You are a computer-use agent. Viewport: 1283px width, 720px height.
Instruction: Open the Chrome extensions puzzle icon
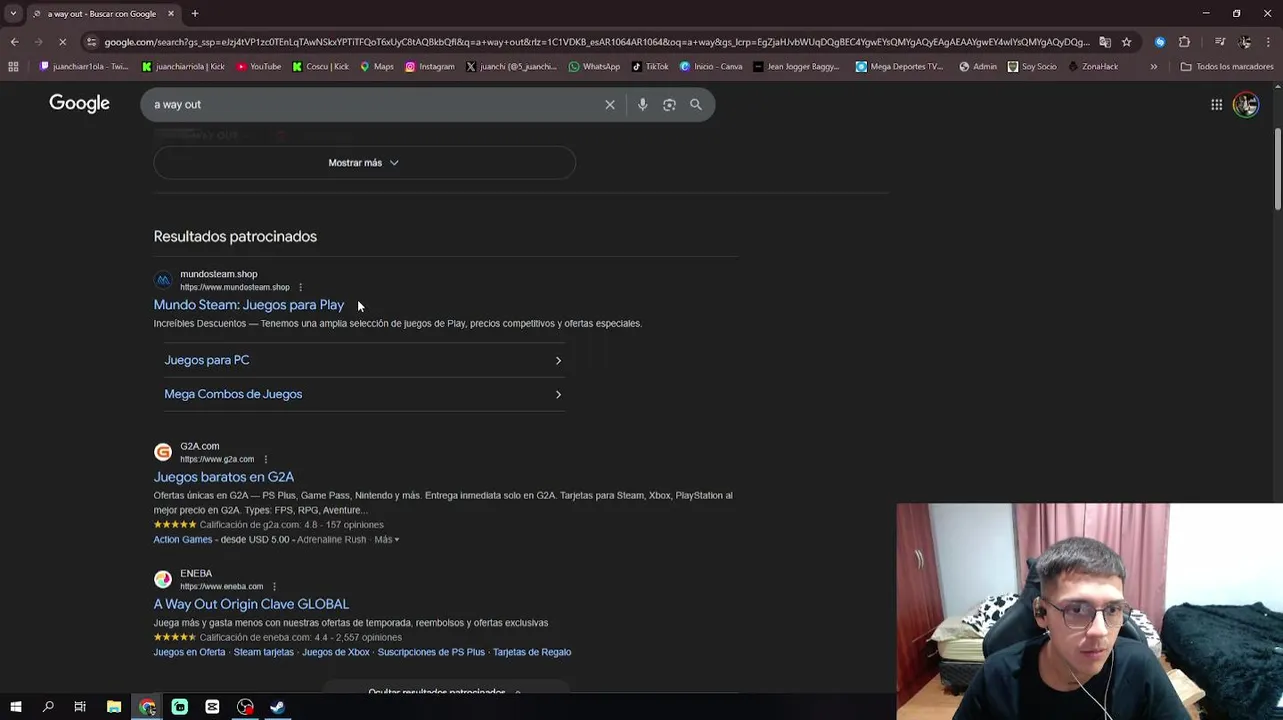(x=1184, y=42)
